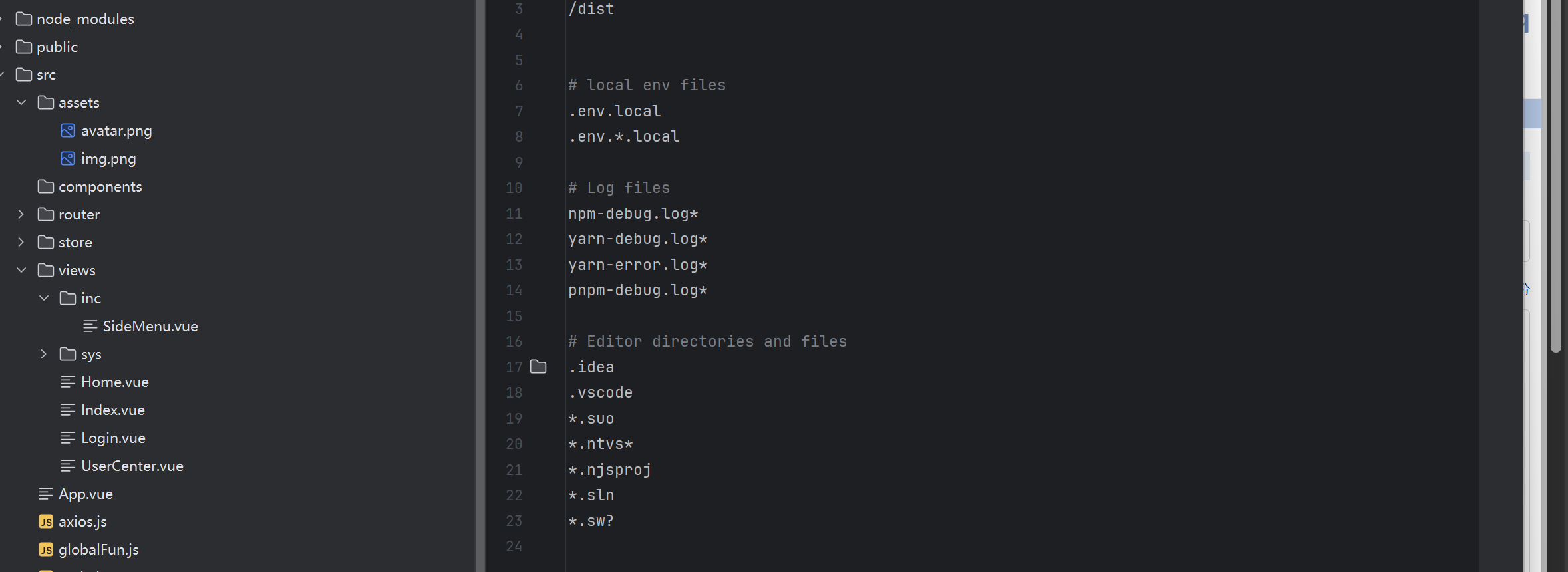The width and height of the screenshot is (1568, 572).
Task: Click the node_modules folder icon
Action: point(24,19)
